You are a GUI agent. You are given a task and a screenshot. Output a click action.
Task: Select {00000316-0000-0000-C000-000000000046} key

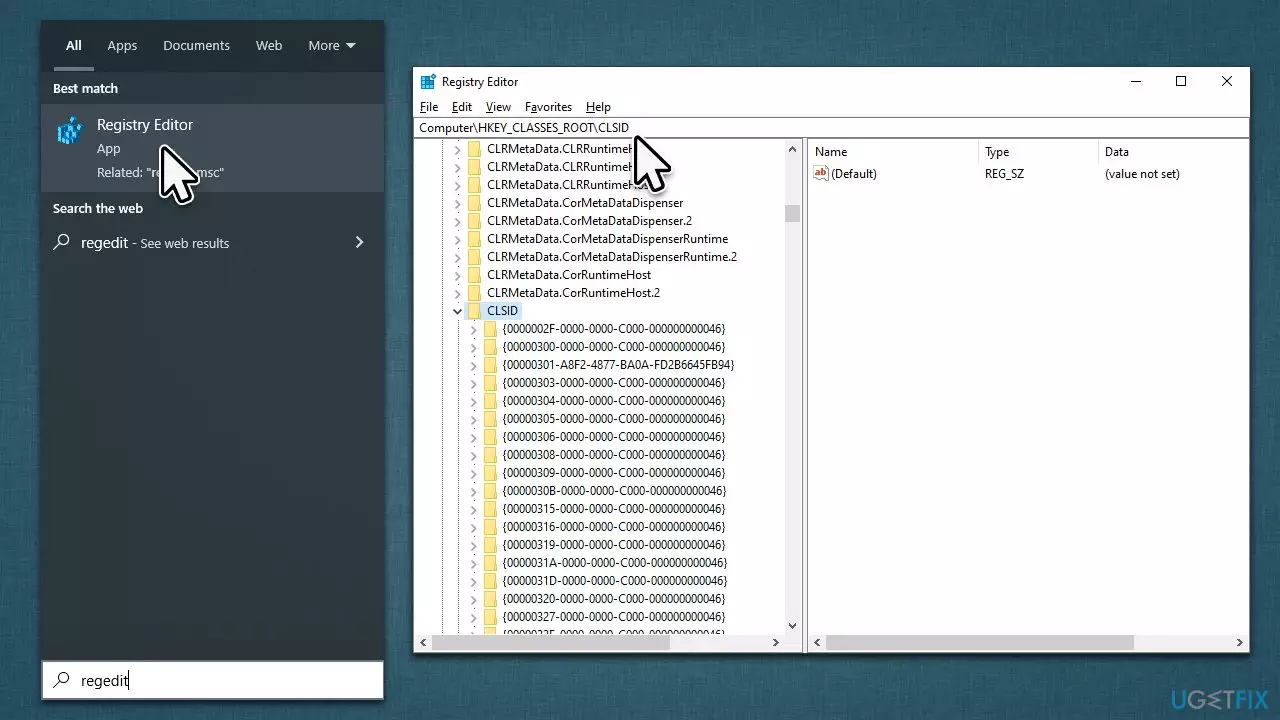[x=613, y=527]
